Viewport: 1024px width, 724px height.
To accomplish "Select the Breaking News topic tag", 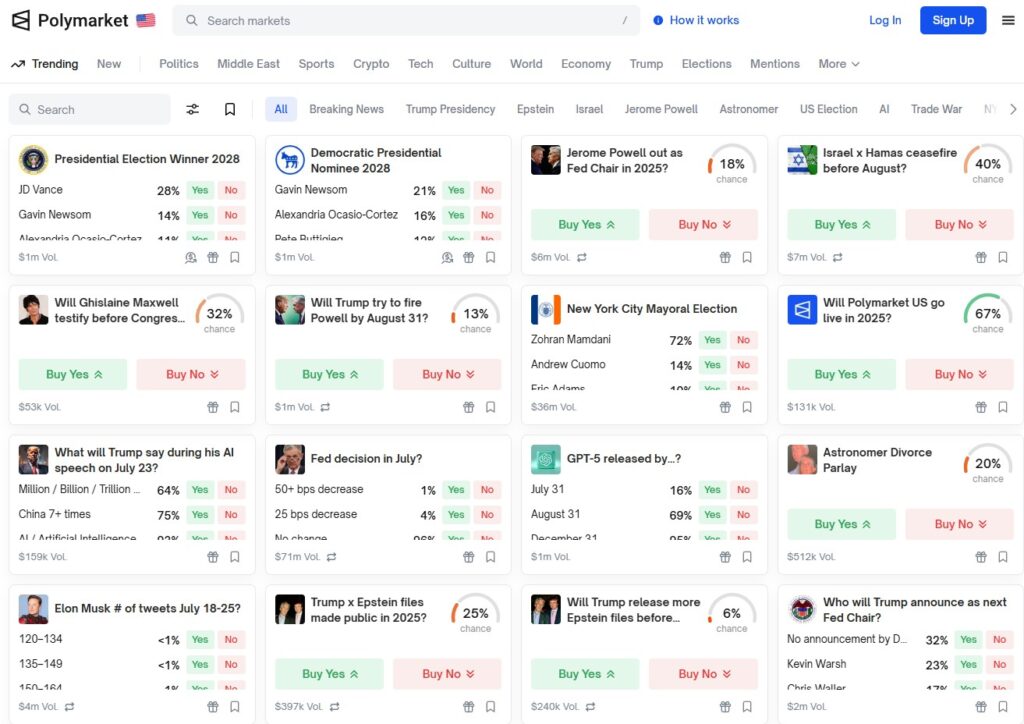I will click(x=346, y=109).
